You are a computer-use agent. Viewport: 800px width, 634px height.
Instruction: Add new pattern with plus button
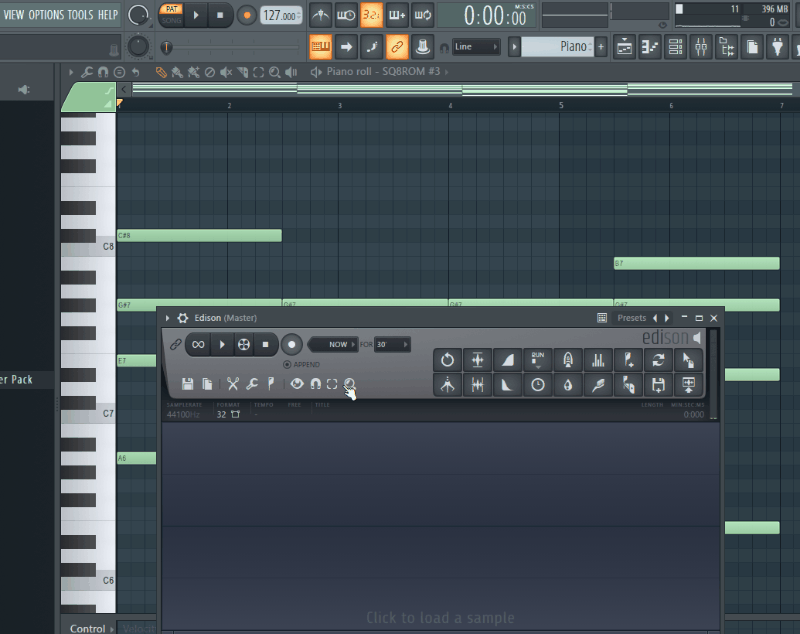click(x=601, y=47)
